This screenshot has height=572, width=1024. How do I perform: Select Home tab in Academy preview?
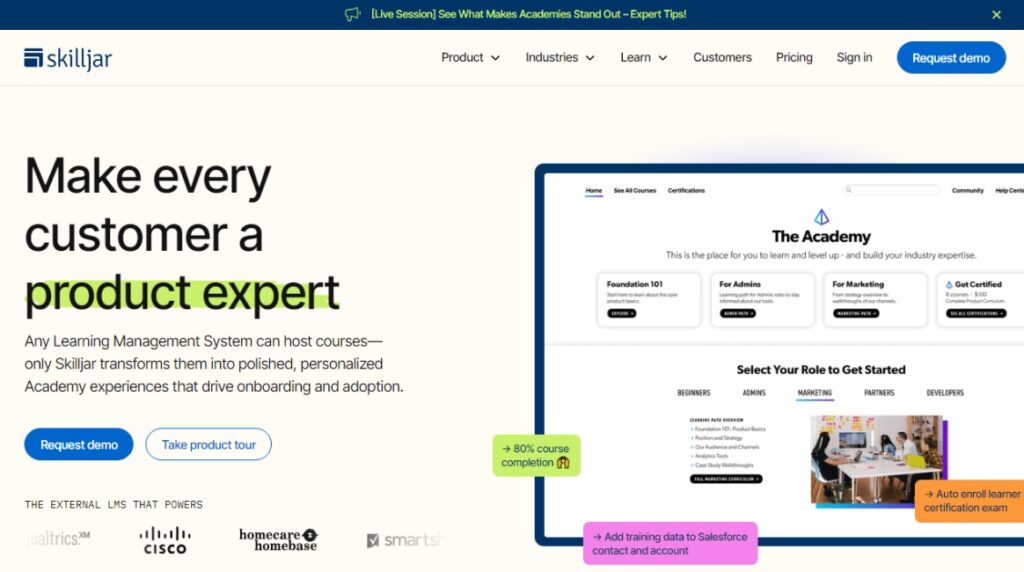594,191
